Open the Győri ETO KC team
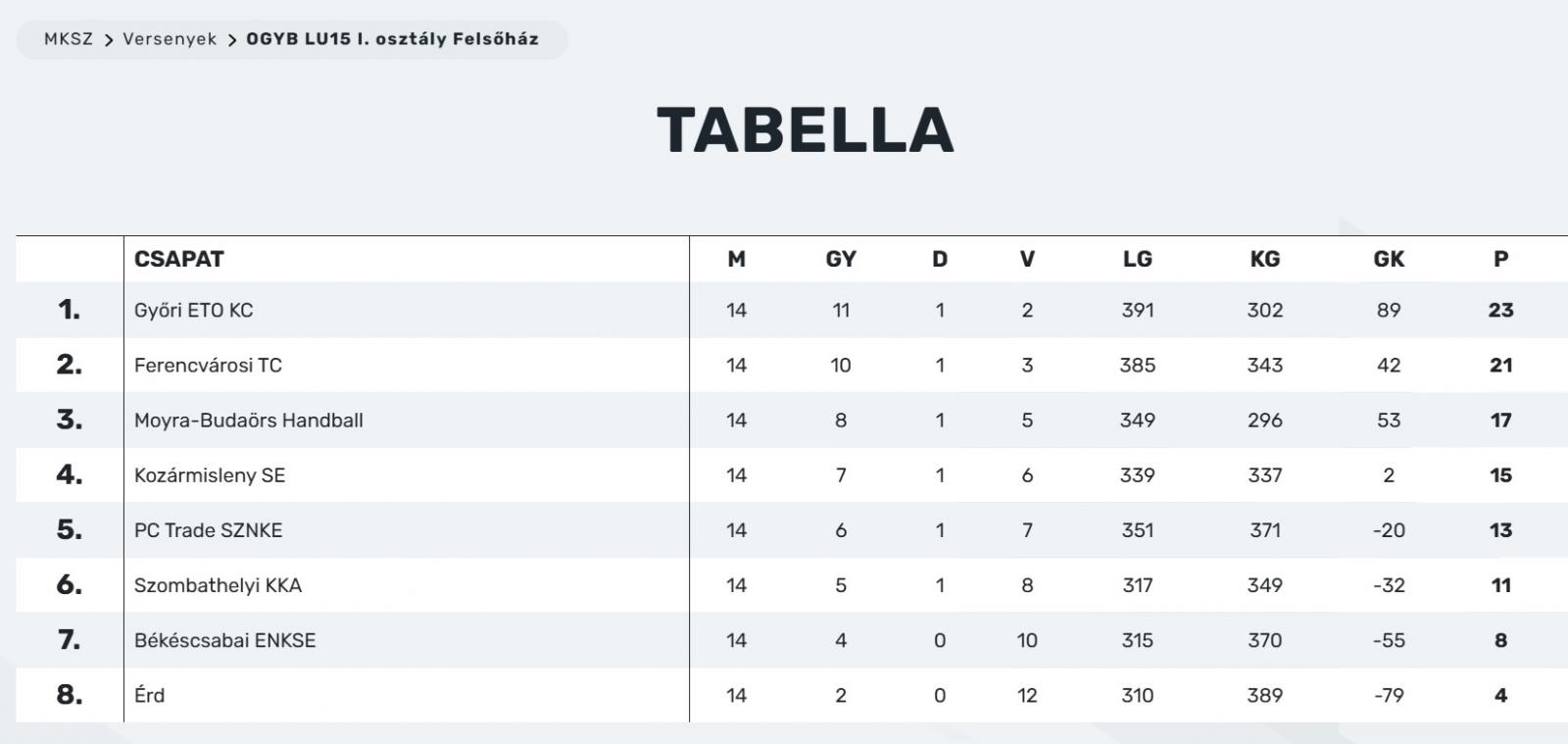This screenshot has height=744, width=1568. click(193, 311)
